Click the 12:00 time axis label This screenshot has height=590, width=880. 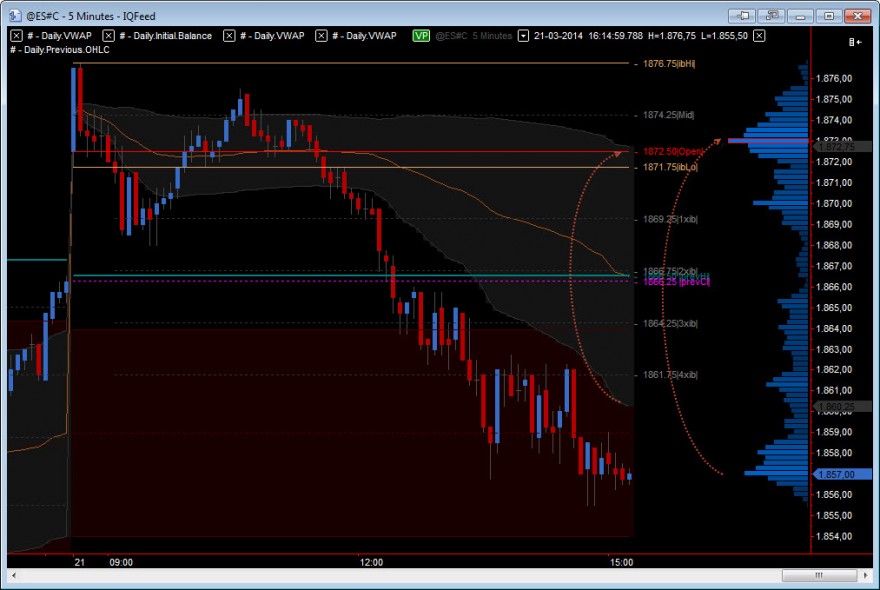pyautogui.click(x=371, y=562)
